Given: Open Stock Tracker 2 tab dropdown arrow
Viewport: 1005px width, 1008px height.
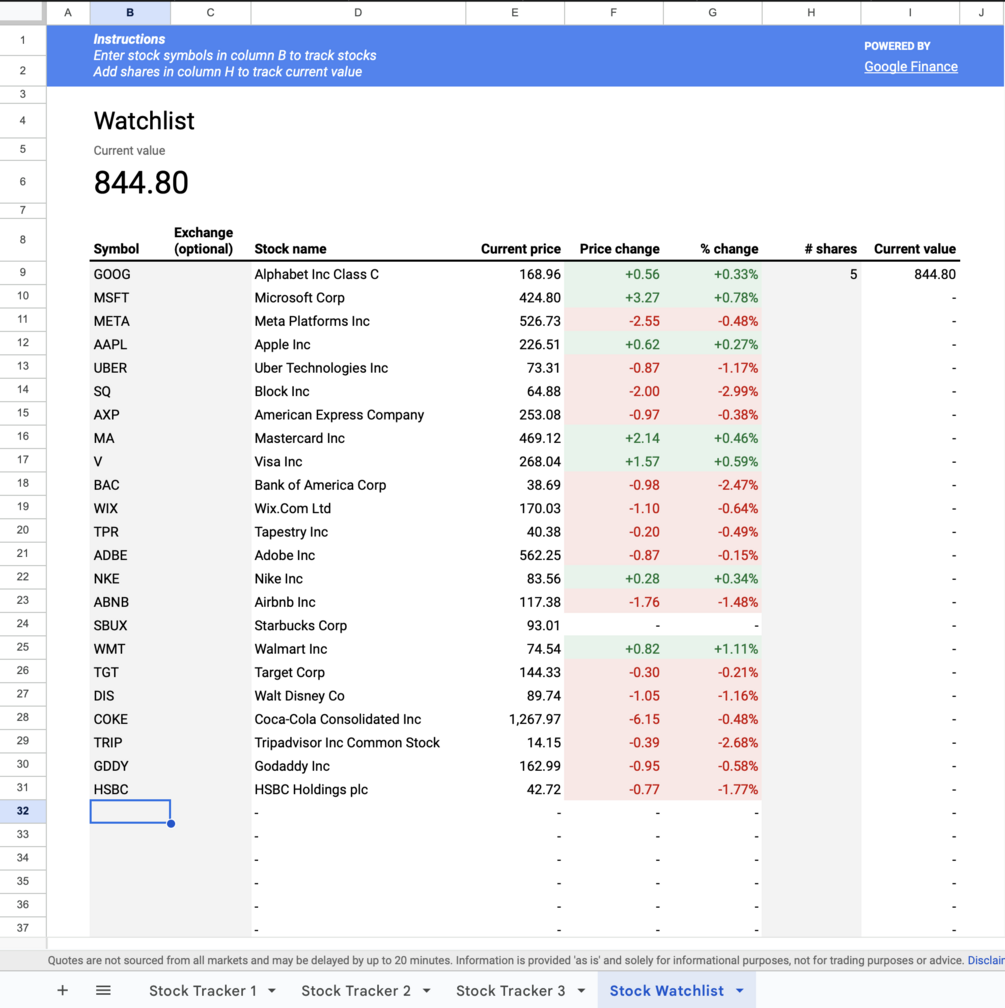Looking at the screenshot, I should tap(426, 991).
